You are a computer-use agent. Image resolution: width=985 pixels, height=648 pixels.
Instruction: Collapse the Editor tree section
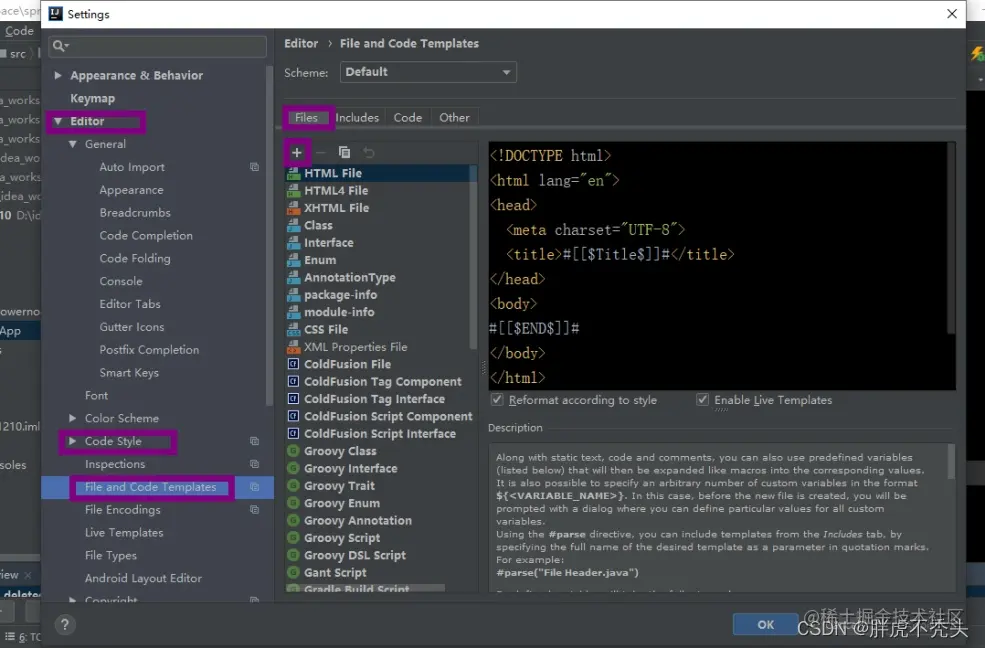tap(58, 121)
